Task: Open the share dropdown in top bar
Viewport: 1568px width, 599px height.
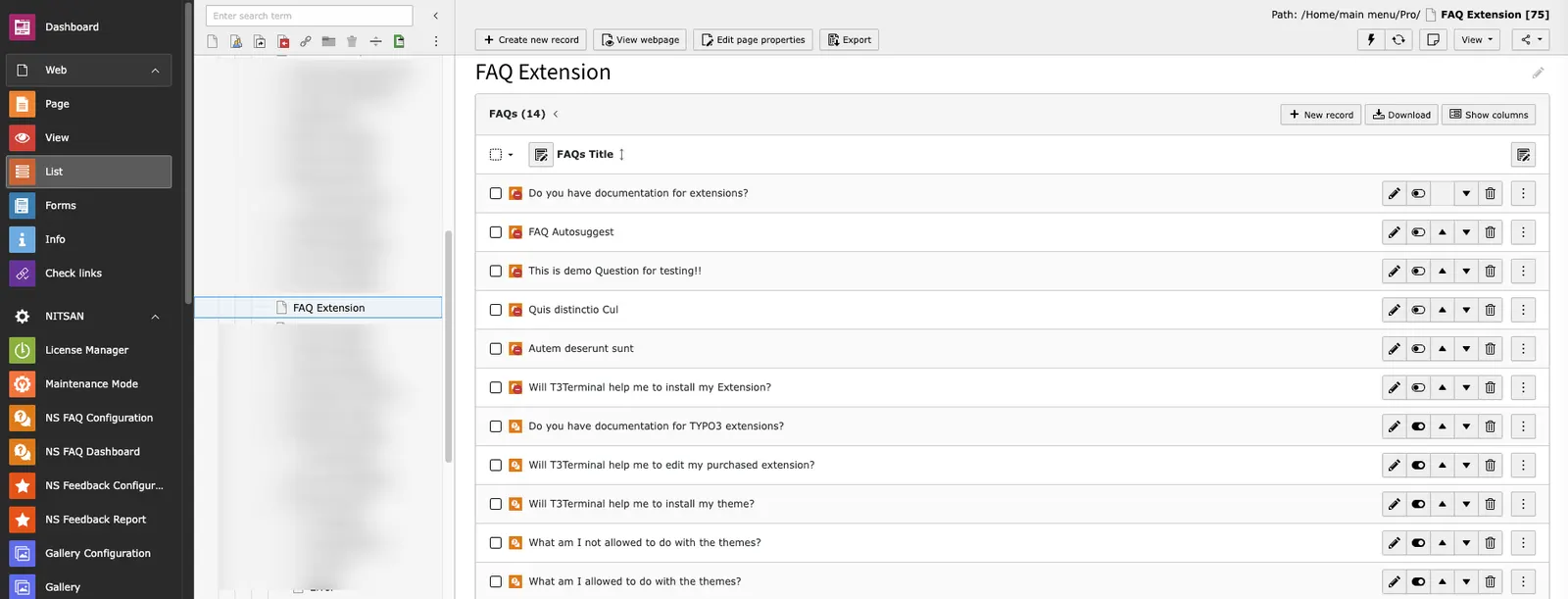Action: coord(1531,39)
